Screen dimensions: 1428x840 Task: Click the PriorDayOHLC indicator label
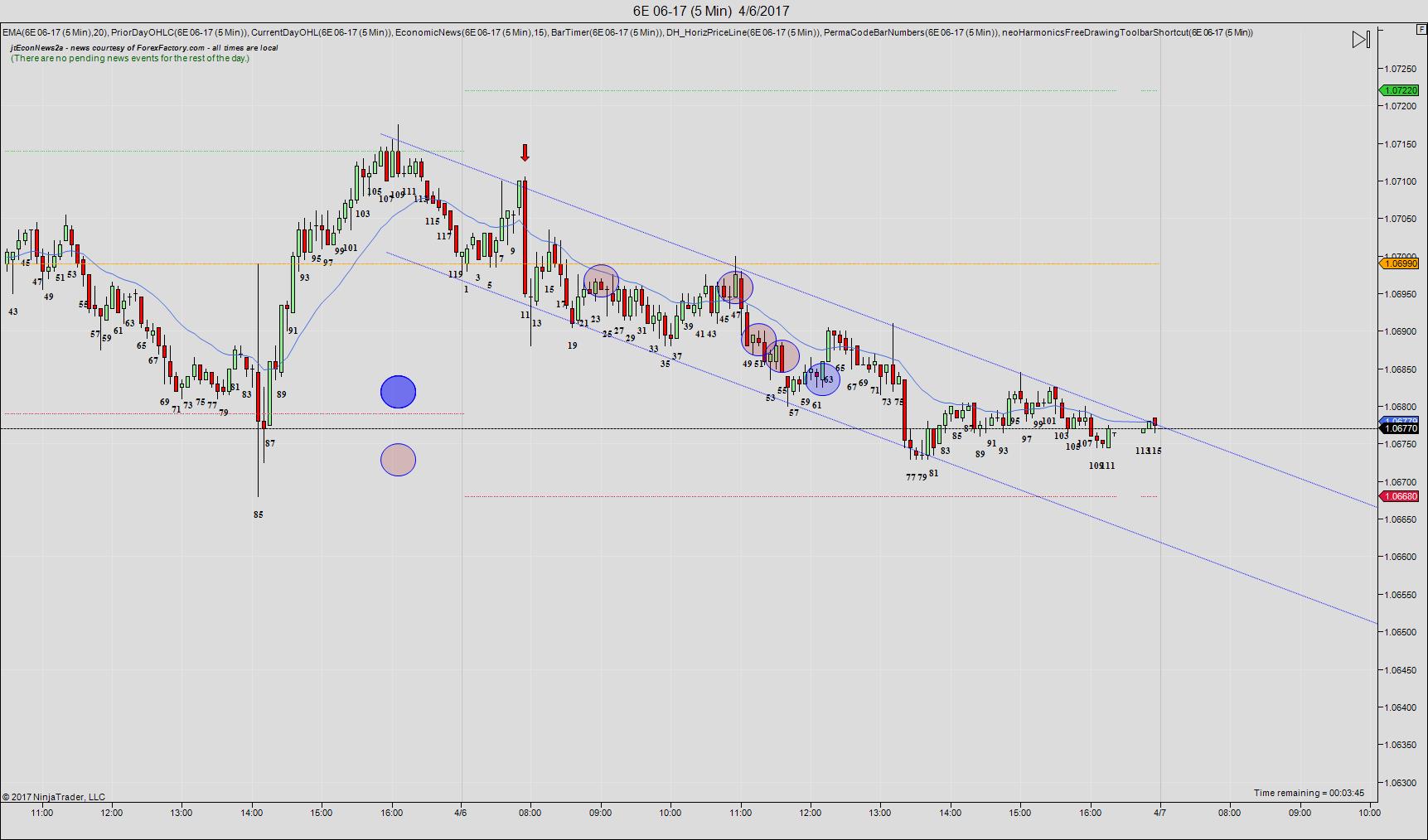[x=180, y=32]
